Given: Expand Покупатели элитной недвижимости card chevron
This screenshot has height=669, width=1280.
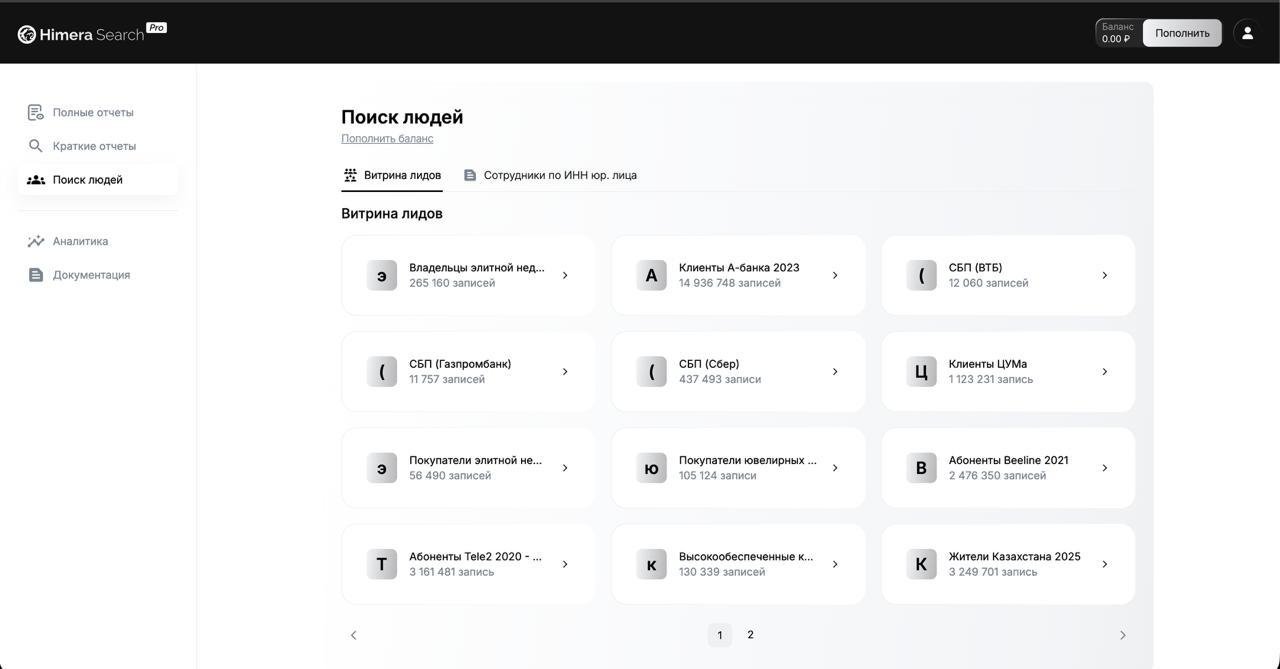Looking at the screenshot, I should tap(565, 468).
